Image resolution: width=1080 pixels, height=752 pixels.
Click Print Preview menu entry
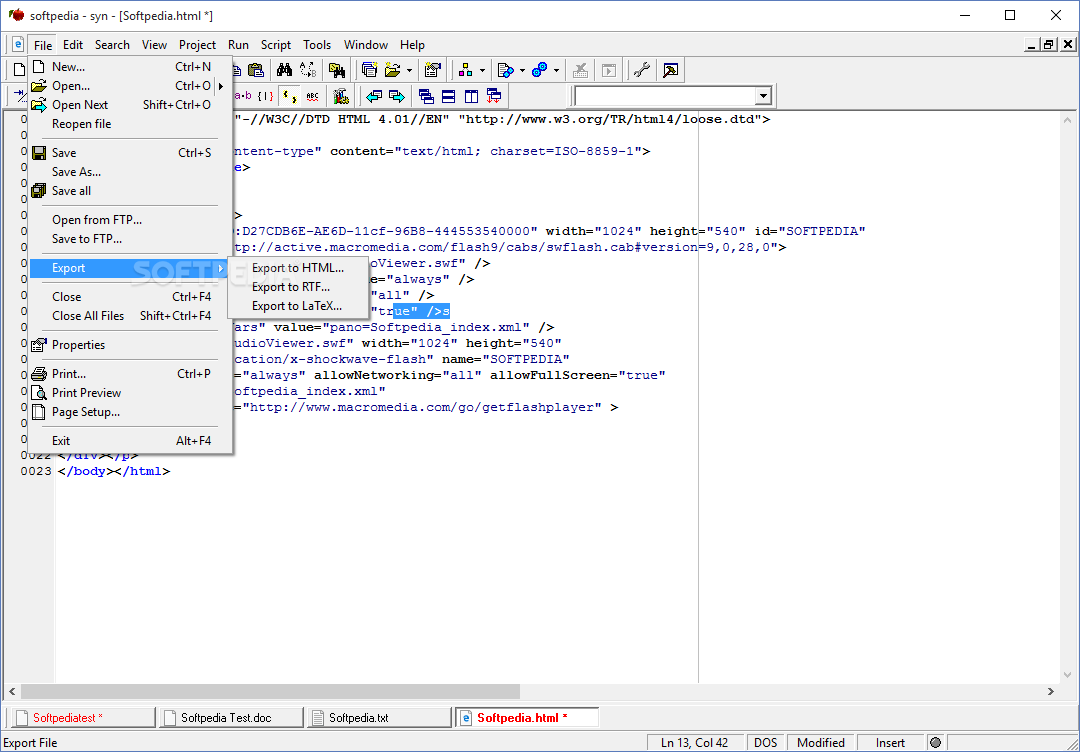click(x=130, y=393)
